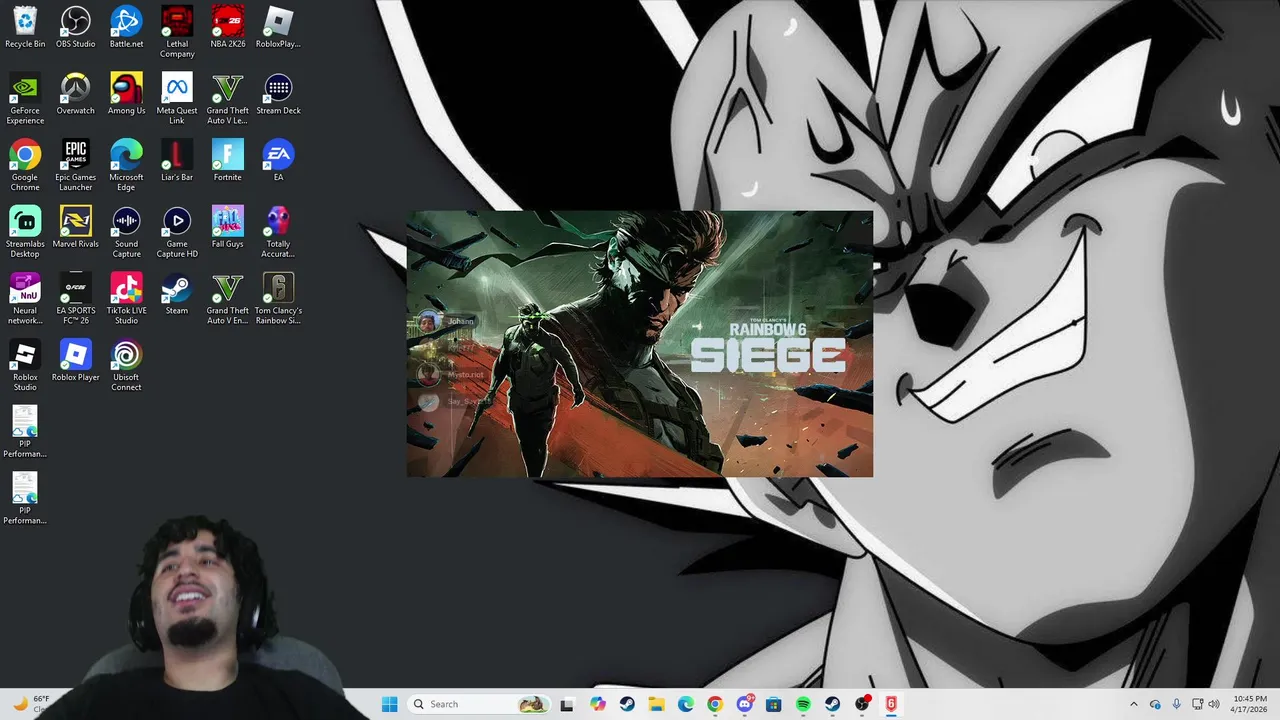Select the Grand Theft Auto V Legacy icon
The width and height of the screenshot is (1280, 720).
[x=228, y=99]
